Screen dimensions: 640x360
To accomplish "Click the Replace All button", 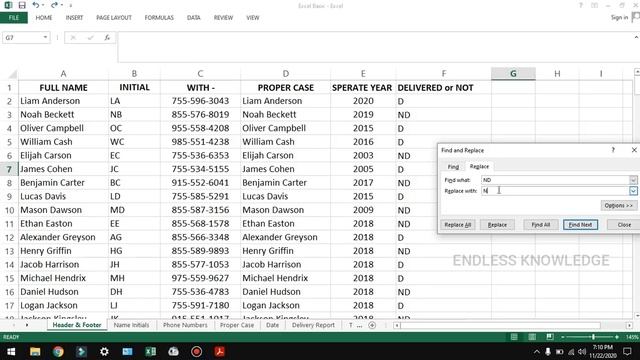I will coord(458,225).
